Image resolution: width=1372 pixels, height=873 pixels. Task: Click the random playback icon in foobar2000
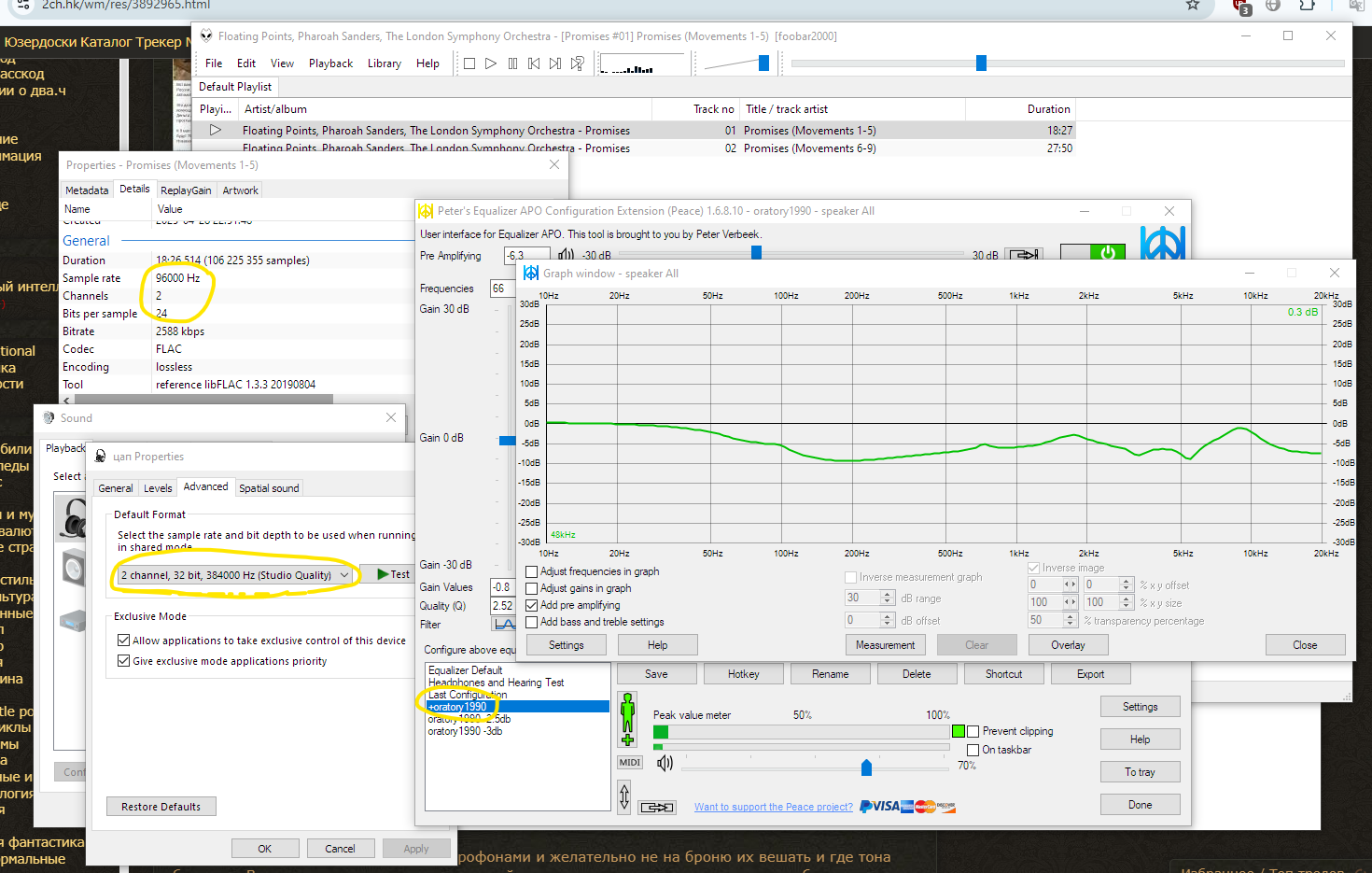coord(578,63)
